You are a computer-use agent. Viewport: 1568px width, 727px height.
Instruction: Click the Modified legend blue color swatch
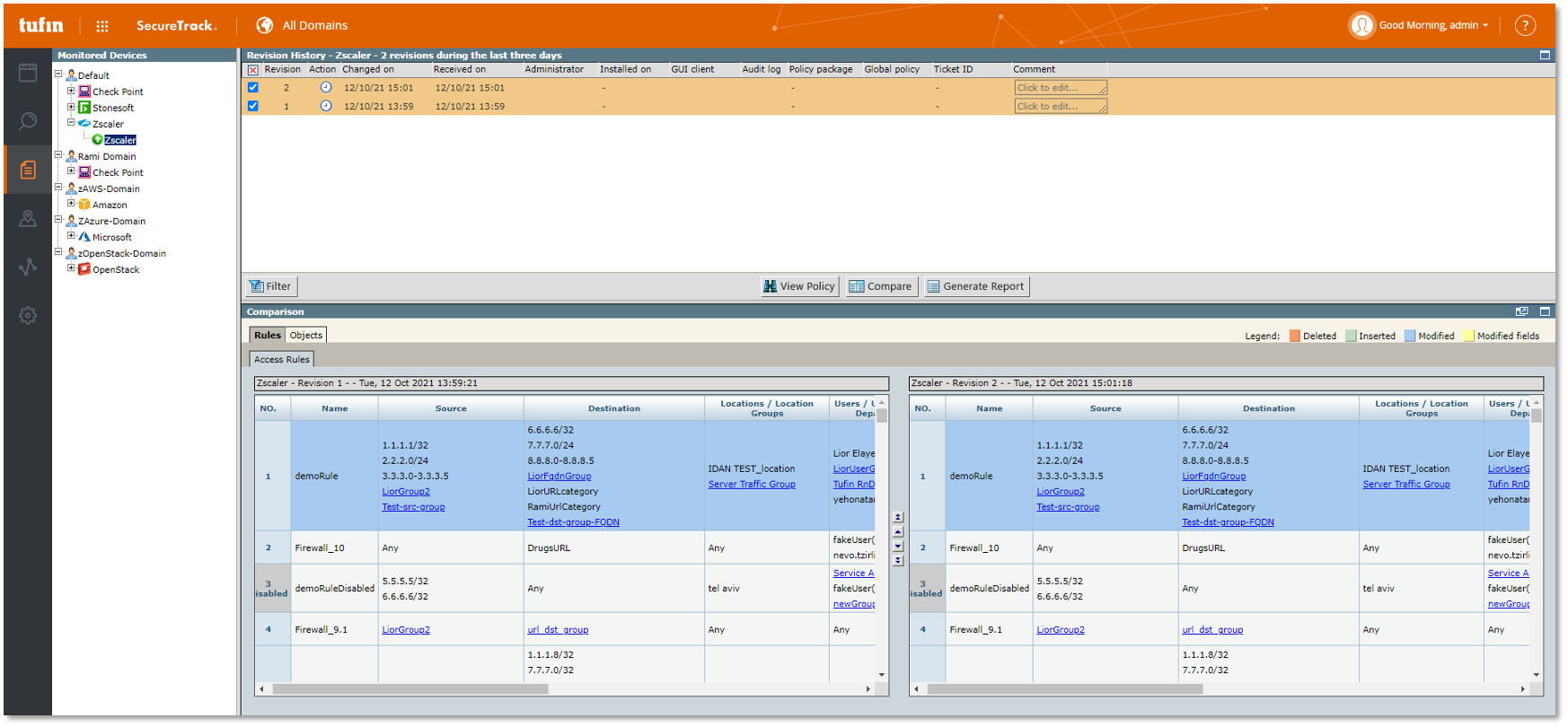(1410, 336)
